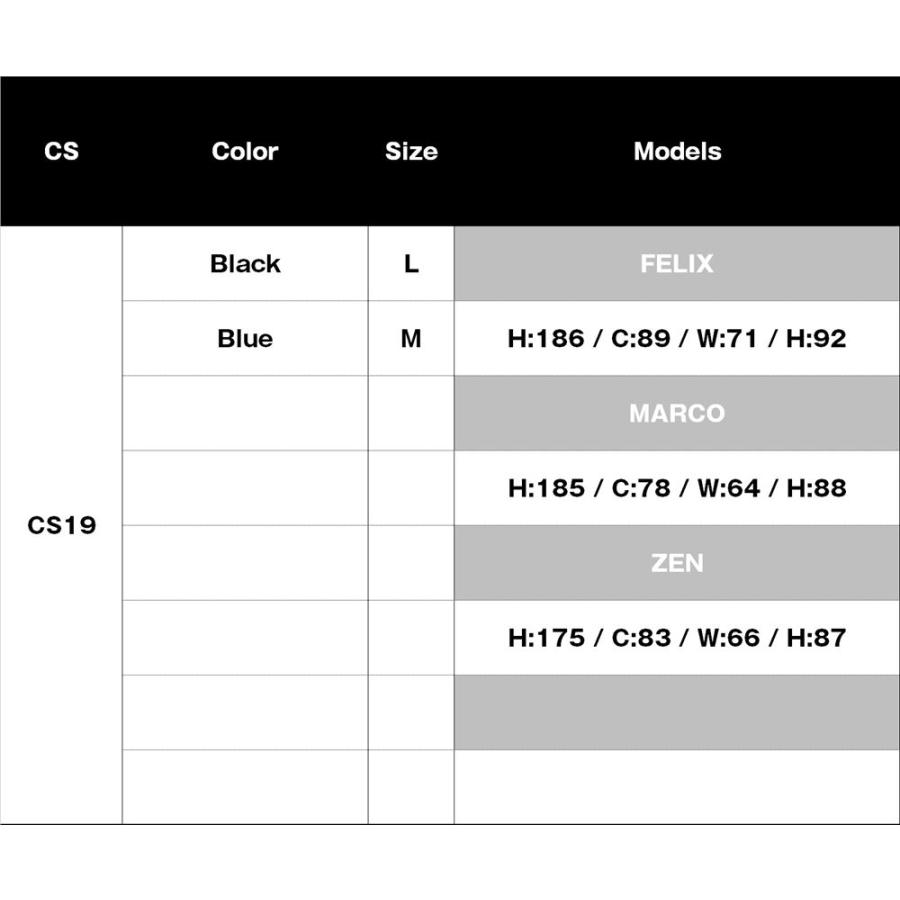Click the empty Color cell beside MARCO
The height and width of the screenshot is (900, 900).
coord(245,413)
